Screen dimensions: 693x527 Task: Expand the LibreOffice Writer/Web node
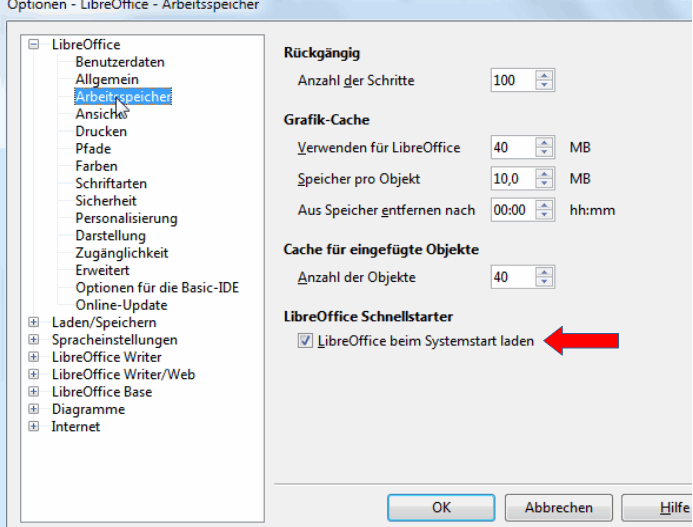coord(34,374)
